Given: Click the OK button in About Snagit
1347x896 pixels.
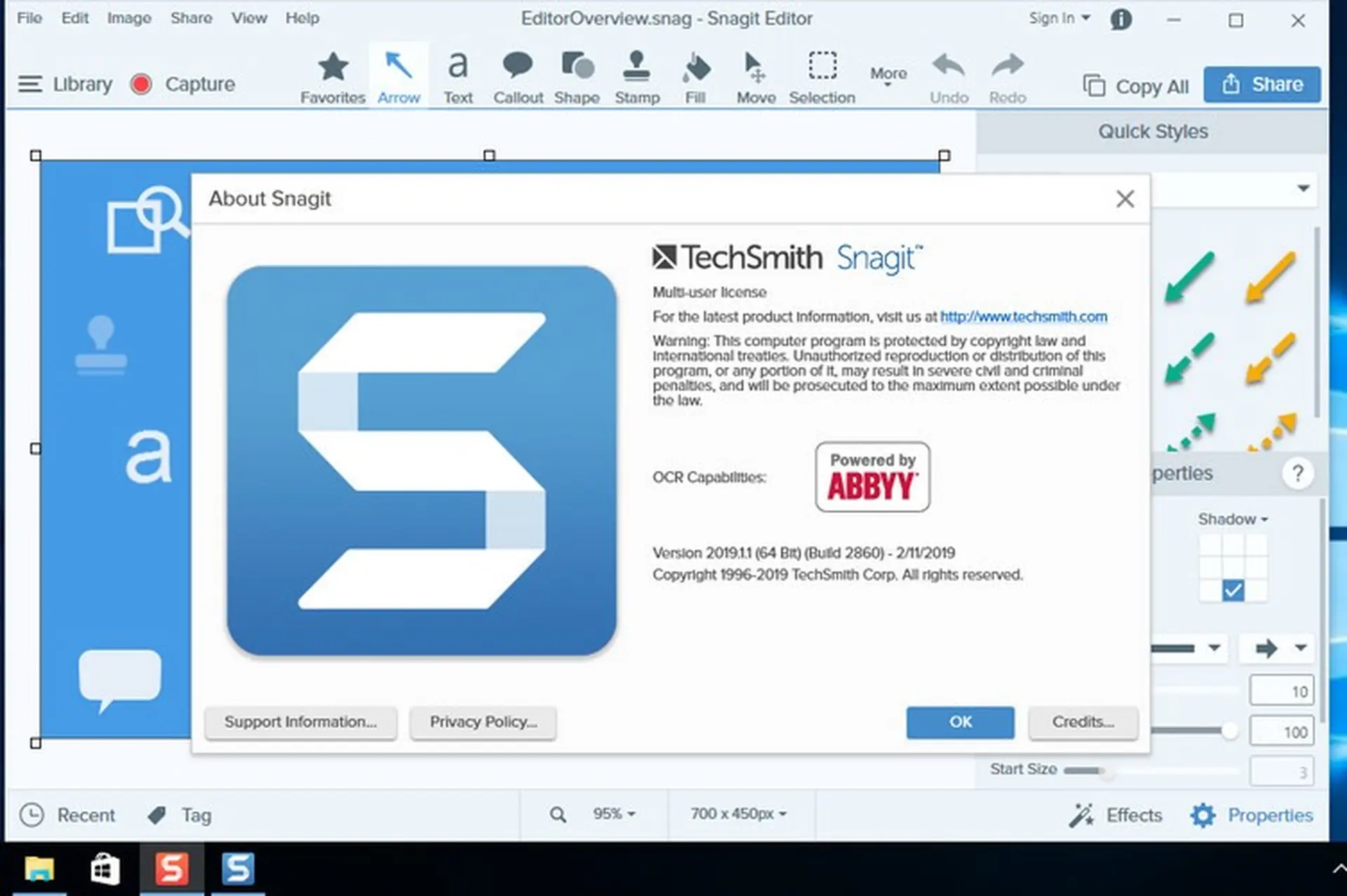Looking at the screenshot, I should click(960, 722).
